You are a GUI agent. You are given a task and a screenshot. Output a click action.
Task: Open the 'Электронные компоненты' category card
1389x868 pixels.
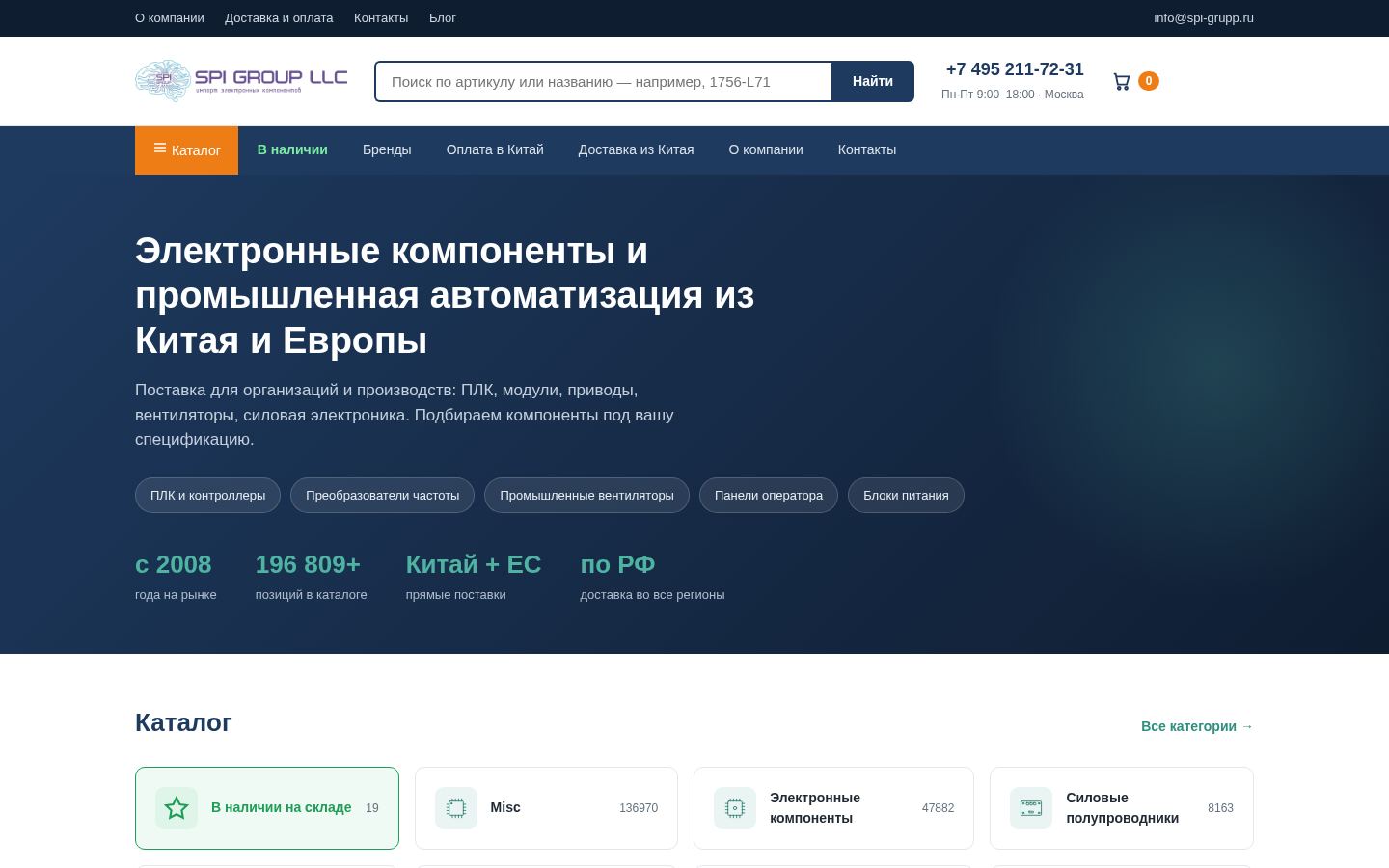[x=833, y=808]
